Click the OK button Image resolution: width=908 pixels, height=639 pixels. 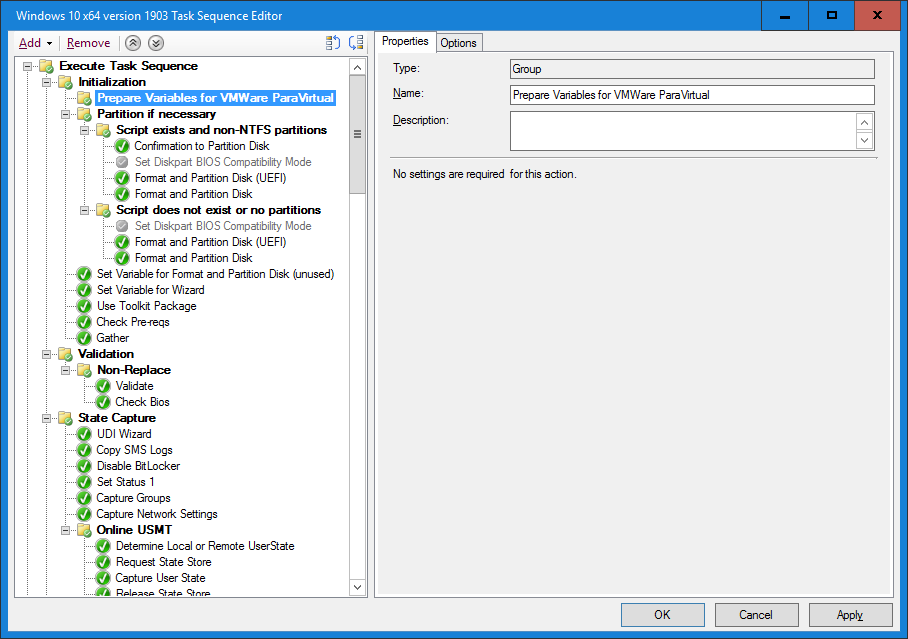[x=662, y=615]
